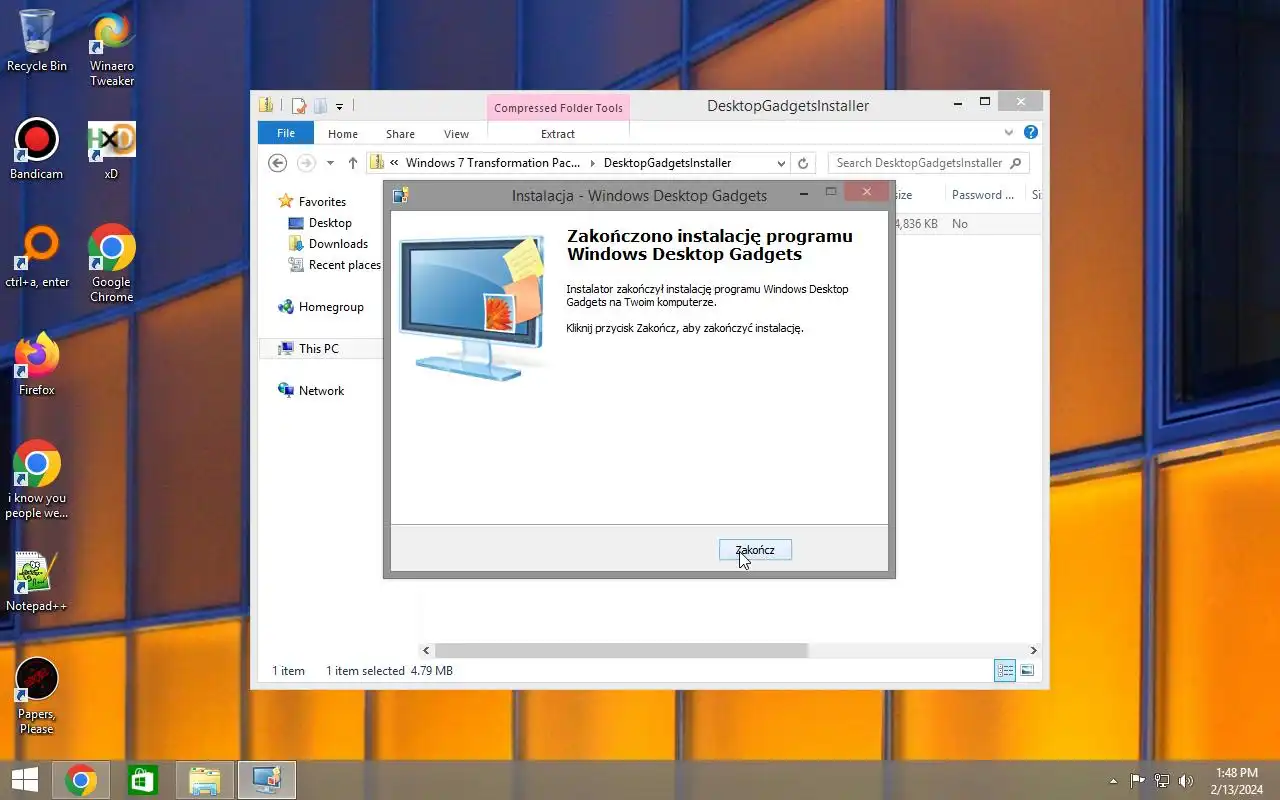Click the scroll right arrow in Explorer
1280x800 pixels.
(1034, 651)
